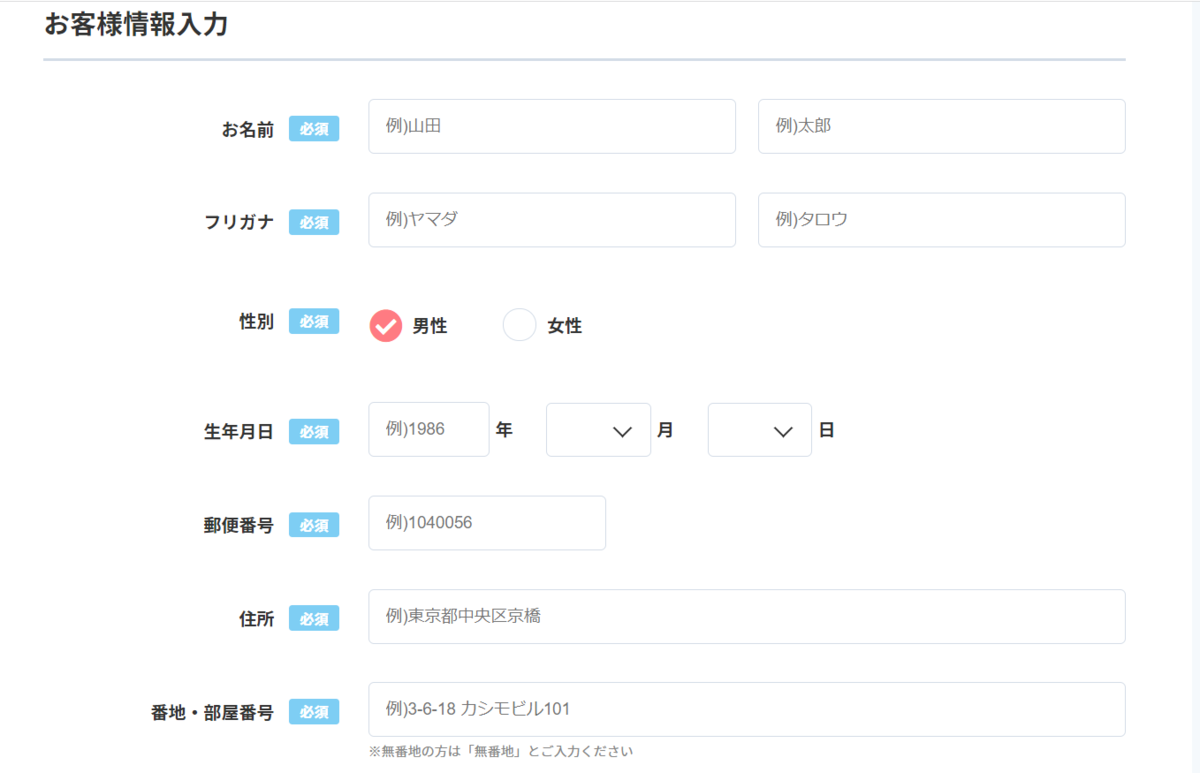Click the address field 例)東京都中央区京橋
The width and height of the screenshot is (1200, 773).
pyautogui.click(x=747, y=616)
